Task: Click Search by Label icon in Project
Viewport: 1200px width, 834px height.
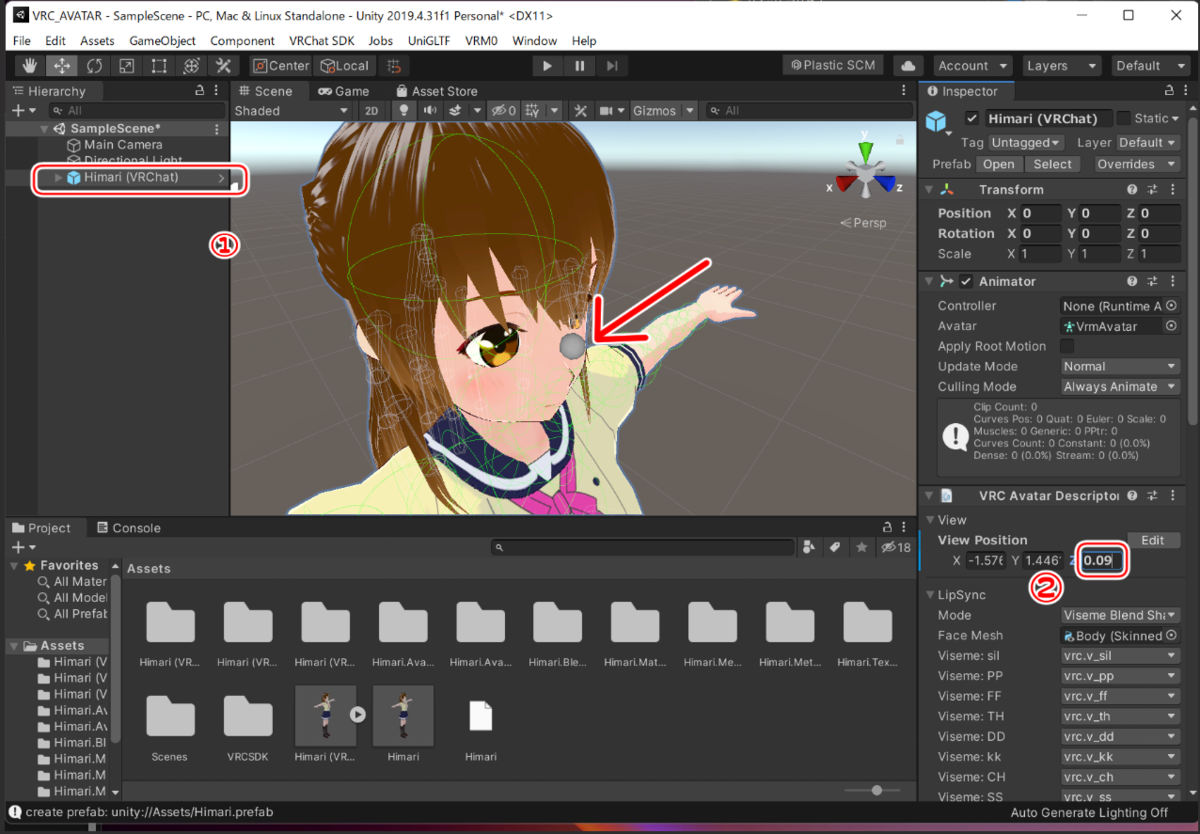Action: click(x=836, y=547)
